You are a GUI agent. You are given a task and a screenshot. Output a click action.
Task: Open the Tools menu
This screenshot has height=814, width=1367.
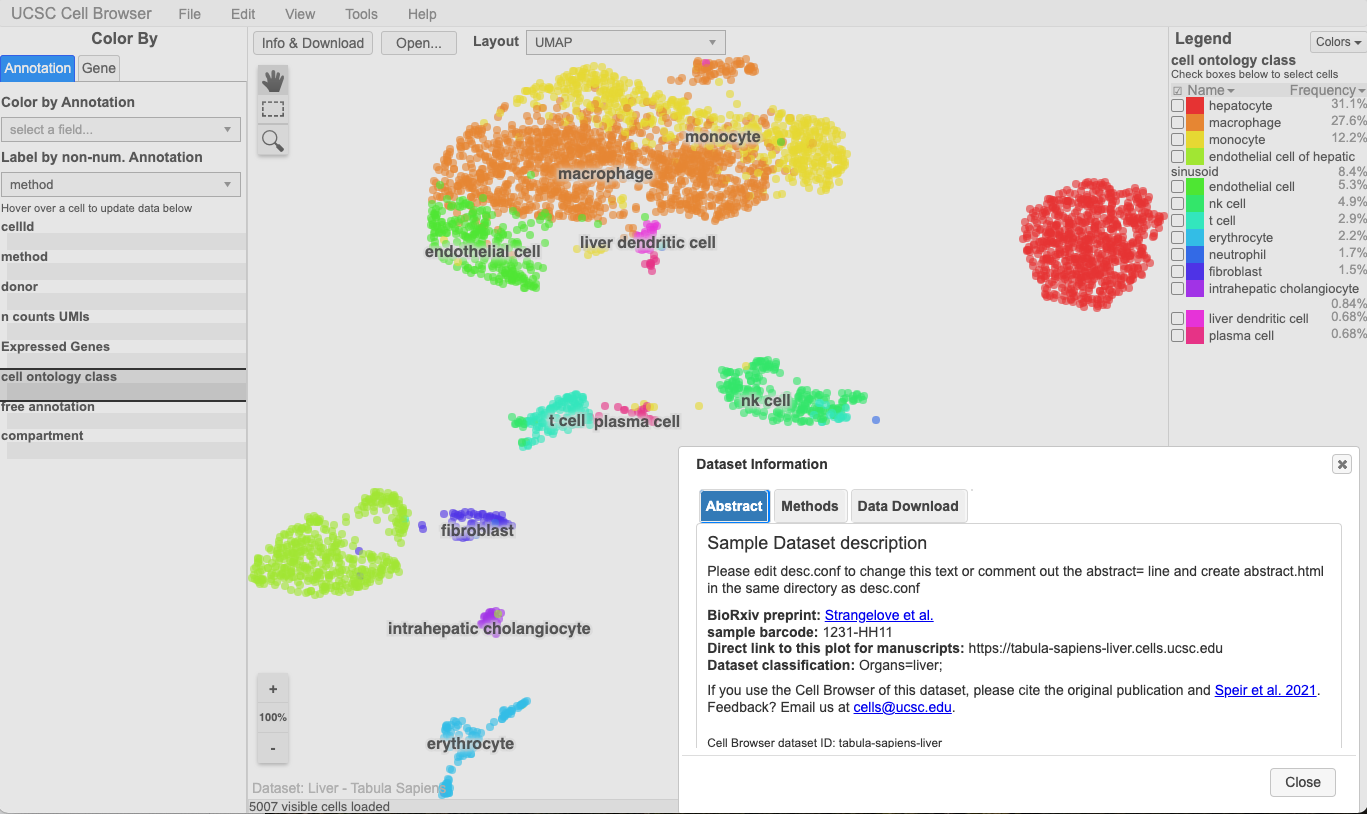[361, 14]
